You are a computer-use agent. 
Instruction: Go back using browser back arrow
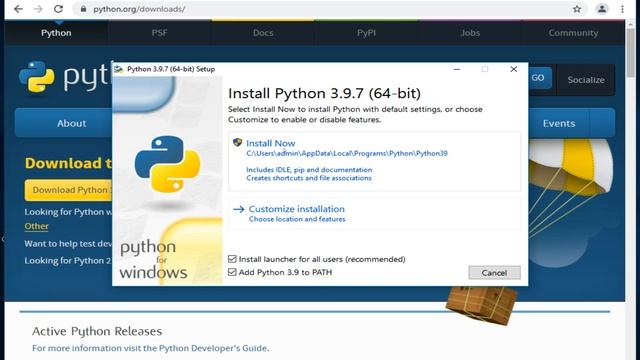(18, 9)
